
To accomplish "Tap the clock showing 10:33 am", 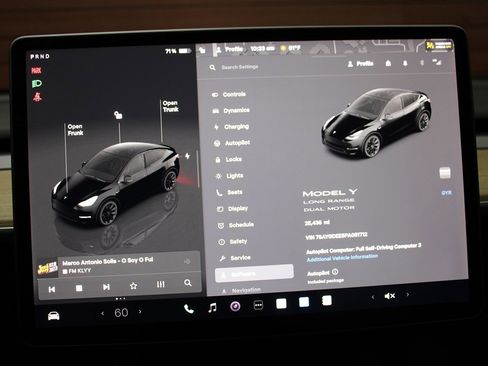I will click(262, 49).
